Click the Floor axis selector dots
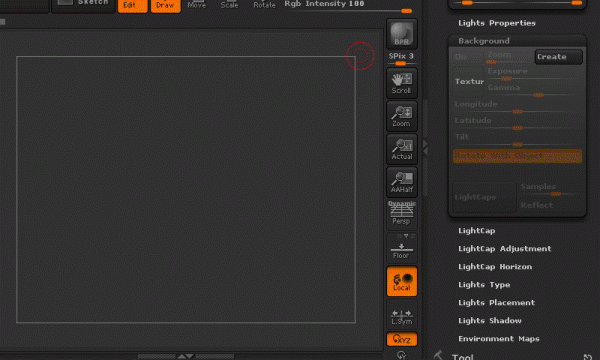This screenshot has height=360, width=600. pyautogui.click(x=406, y=236)
